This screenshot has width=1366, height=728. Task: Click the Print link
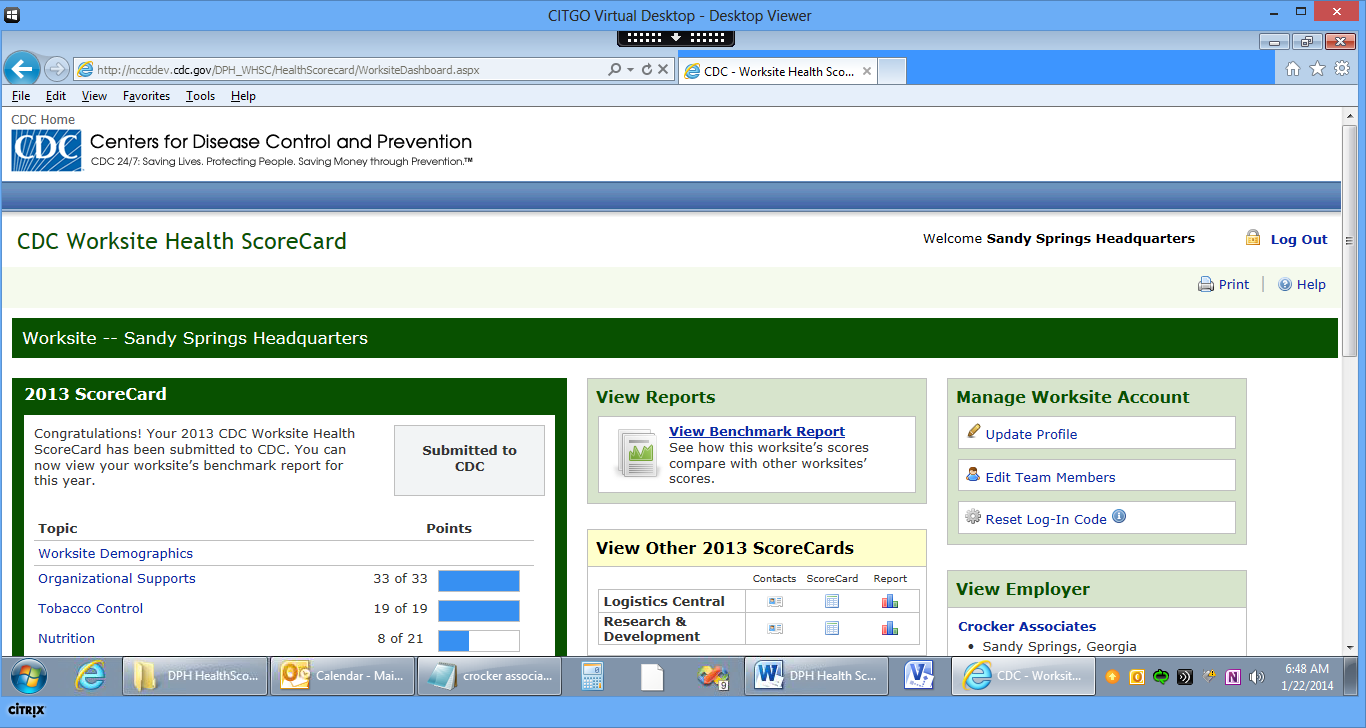click(1234, 284)
